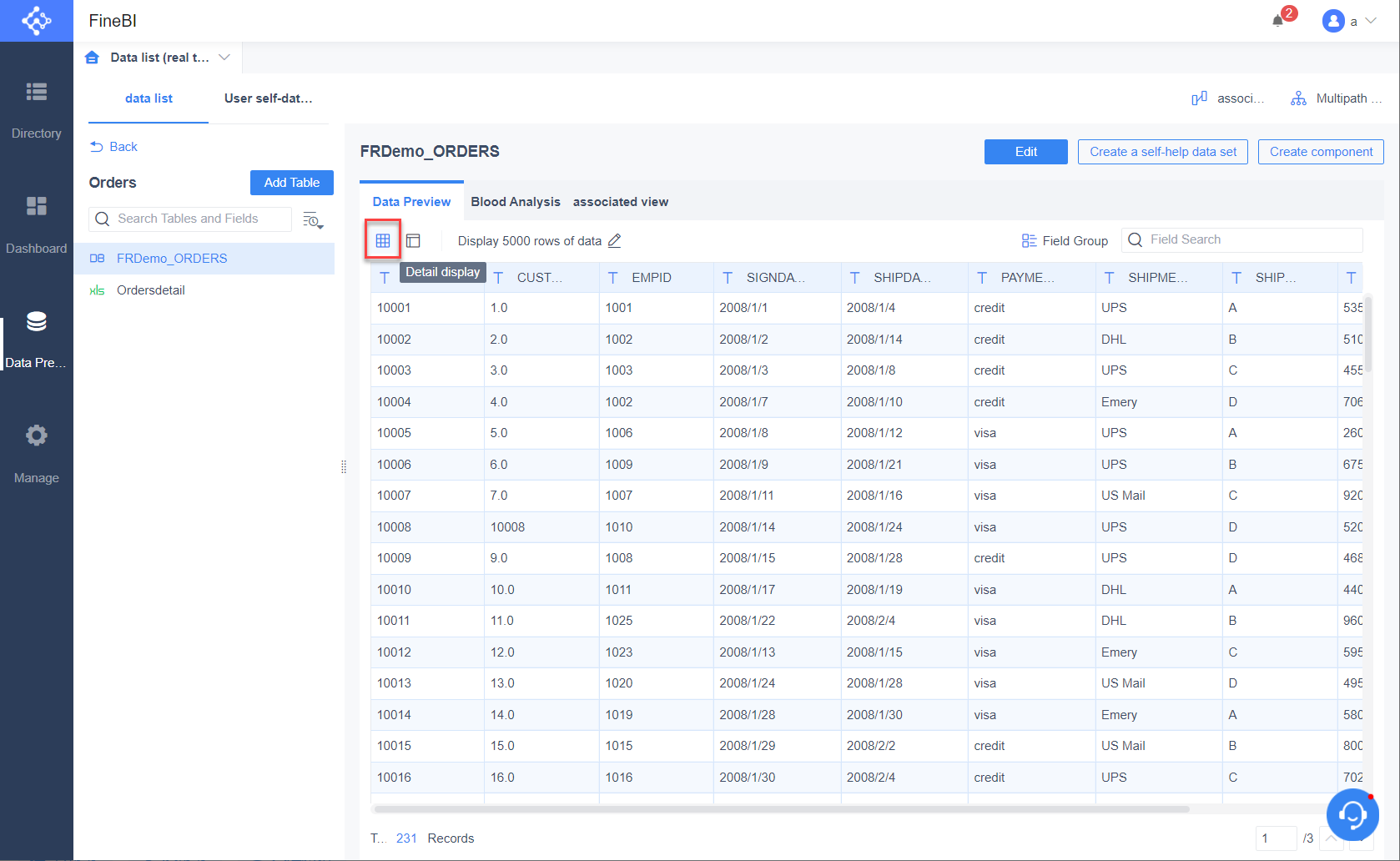This screenshot has height=861, width=1400.
Task: Click the SIGNDA column header
Action: click(775, 278)
